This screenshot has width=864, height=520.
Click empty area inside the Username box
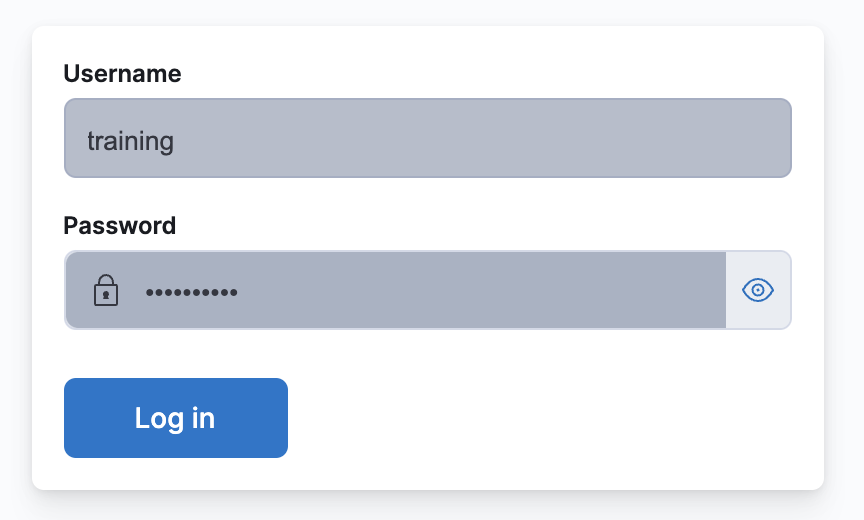[479, 138]
